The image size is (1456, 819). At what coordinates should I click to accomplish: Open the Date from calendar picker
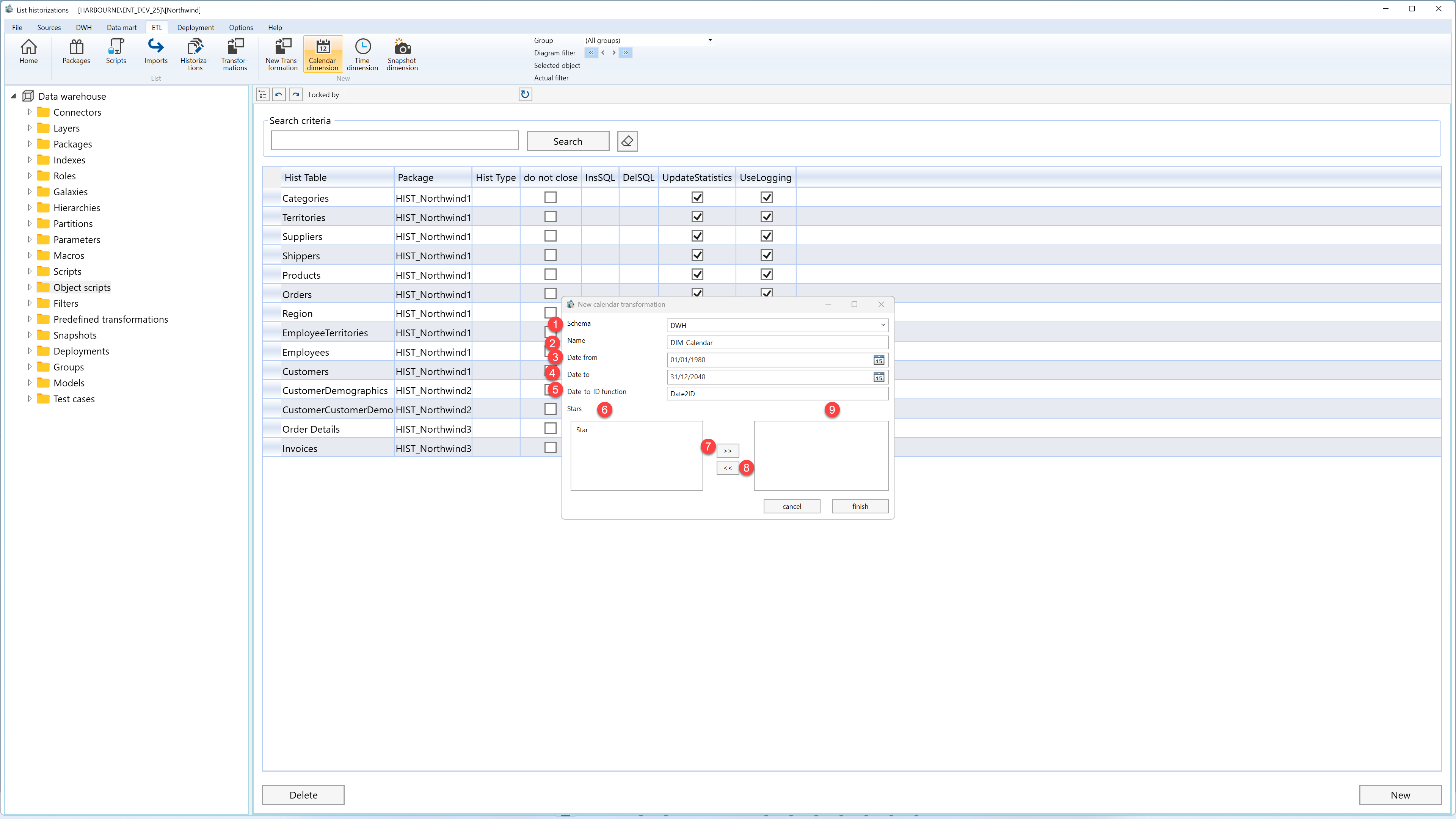[x=879, y=360]
